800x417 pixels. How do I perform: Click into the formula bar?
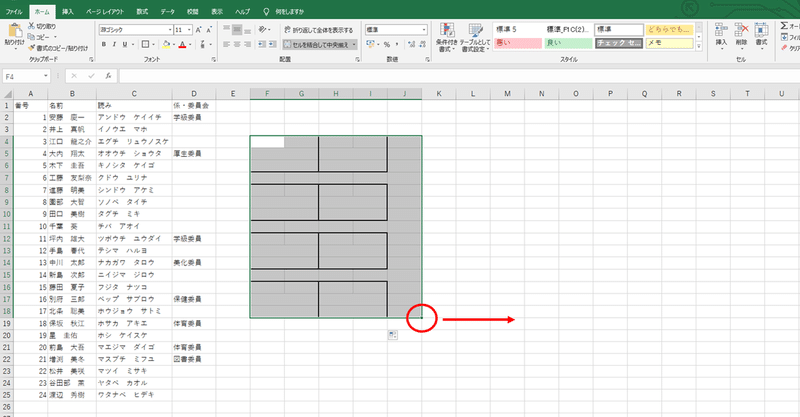pyautogui.click(x=459, y=76)
